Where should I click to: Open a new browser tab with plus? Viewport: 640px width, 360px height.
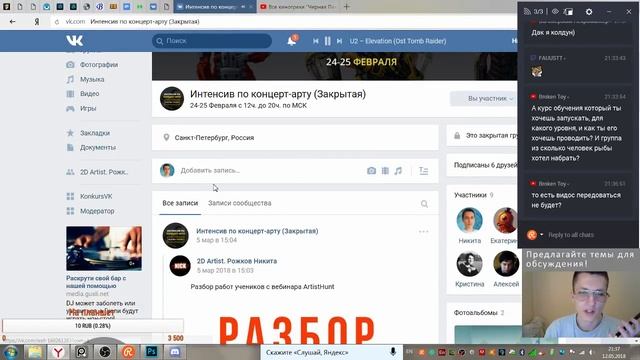tap(347, 7)
